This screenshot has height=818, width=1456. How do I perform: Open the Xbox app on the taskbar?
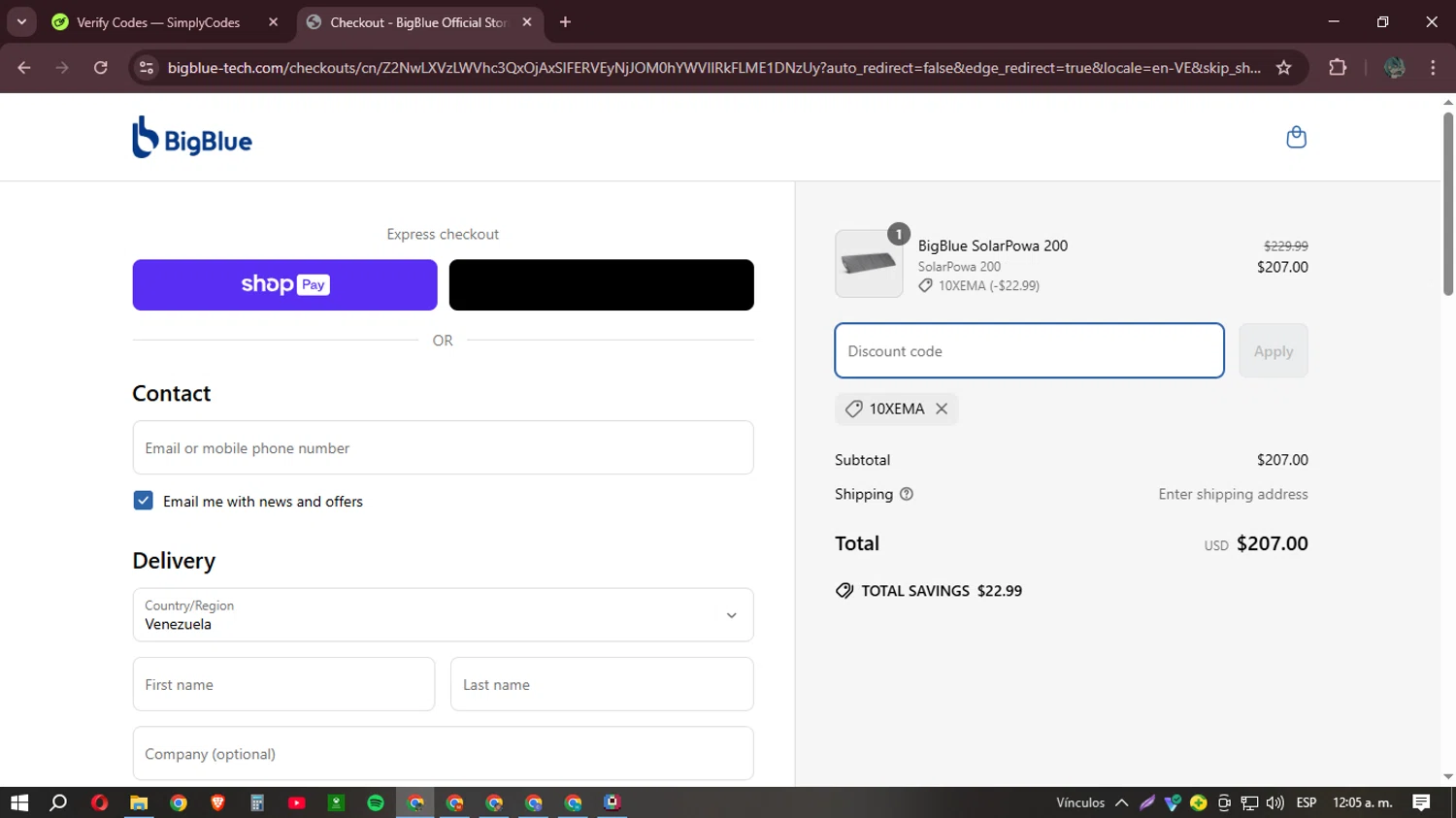click(x=336, y=802)
